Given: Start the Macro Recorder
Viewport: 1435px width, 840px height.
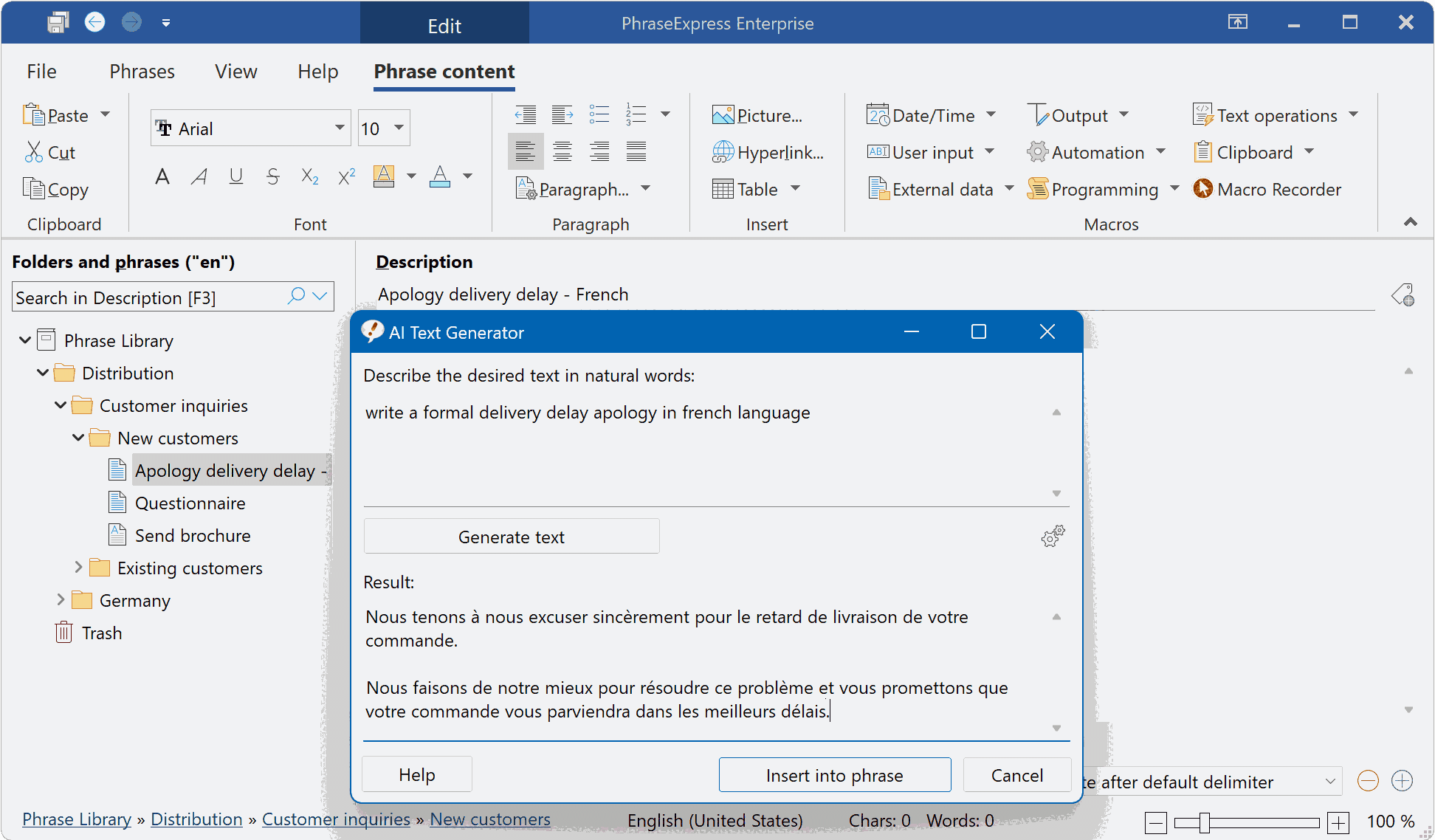Looking at the screenshot, I should [x=1267, y=189].
